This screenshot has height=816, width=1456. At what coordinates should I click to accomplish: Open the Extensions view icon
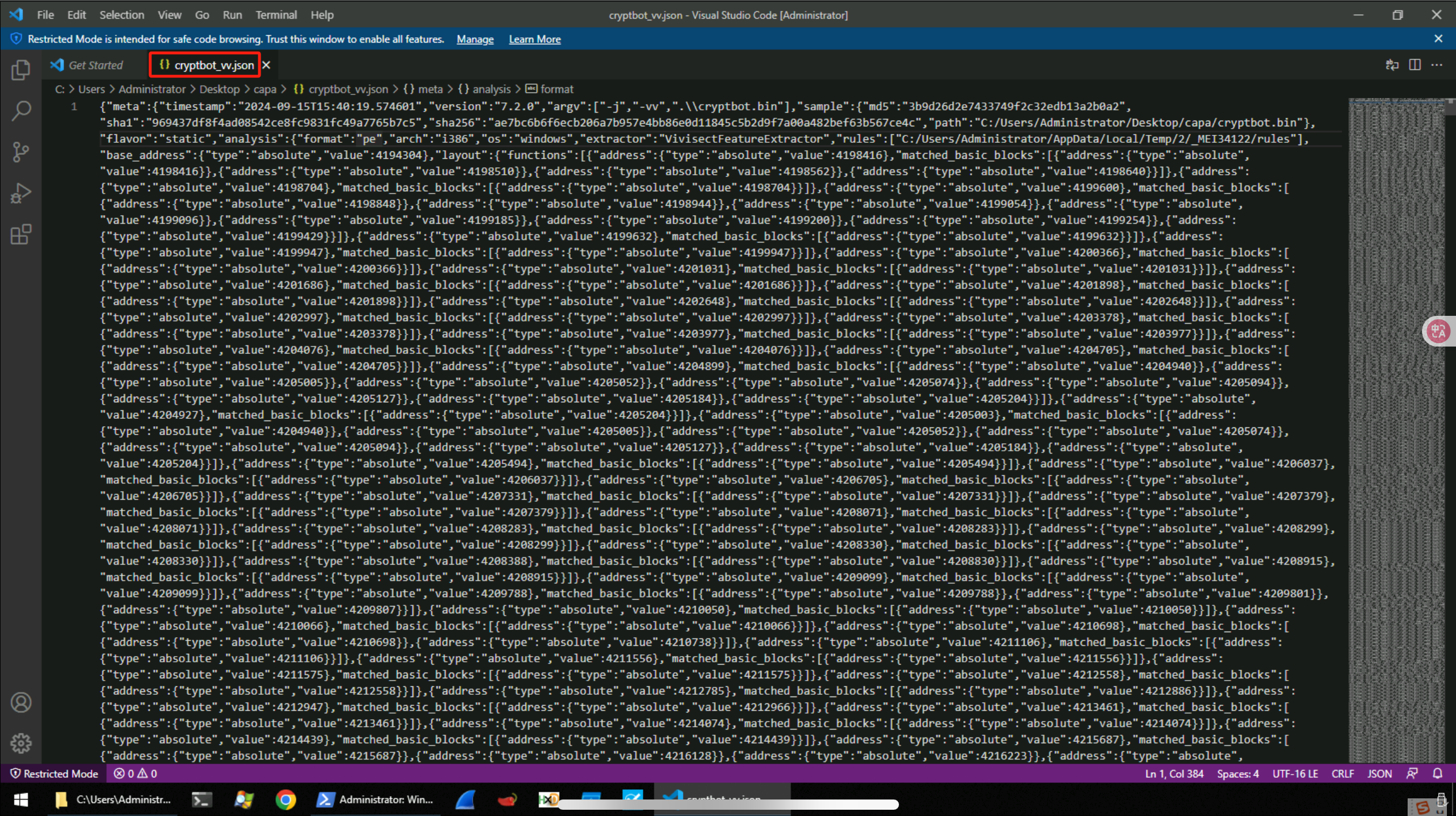click(21, 234)
